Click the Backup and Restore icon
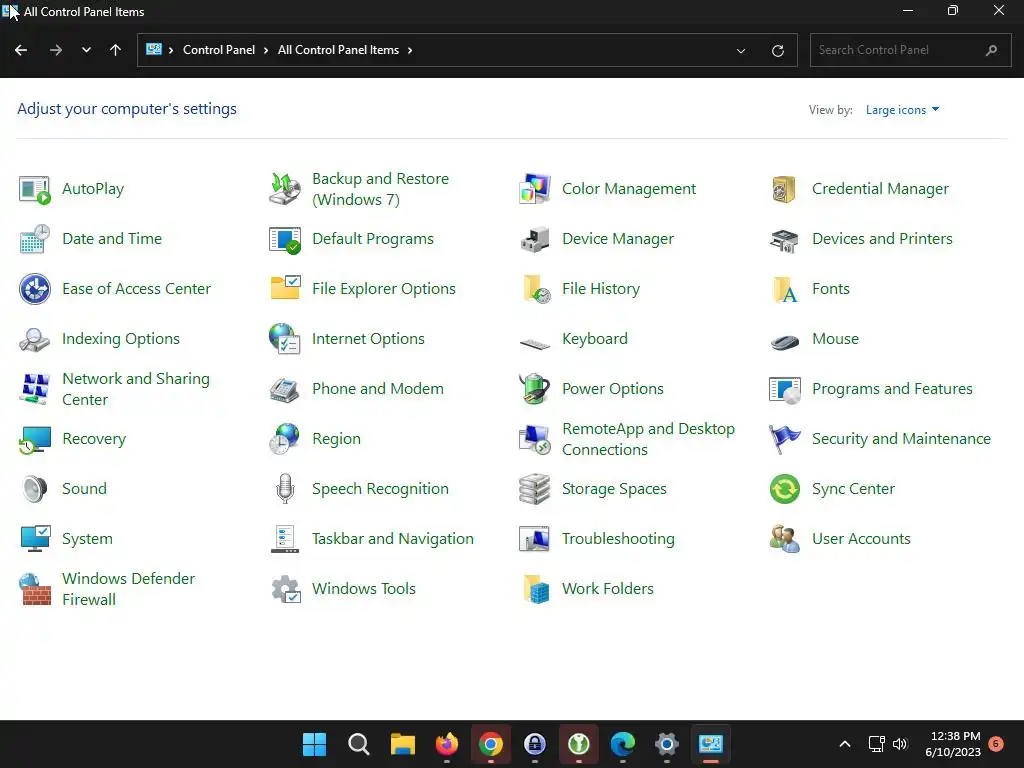1024x768 pixels. pos(285,189)
